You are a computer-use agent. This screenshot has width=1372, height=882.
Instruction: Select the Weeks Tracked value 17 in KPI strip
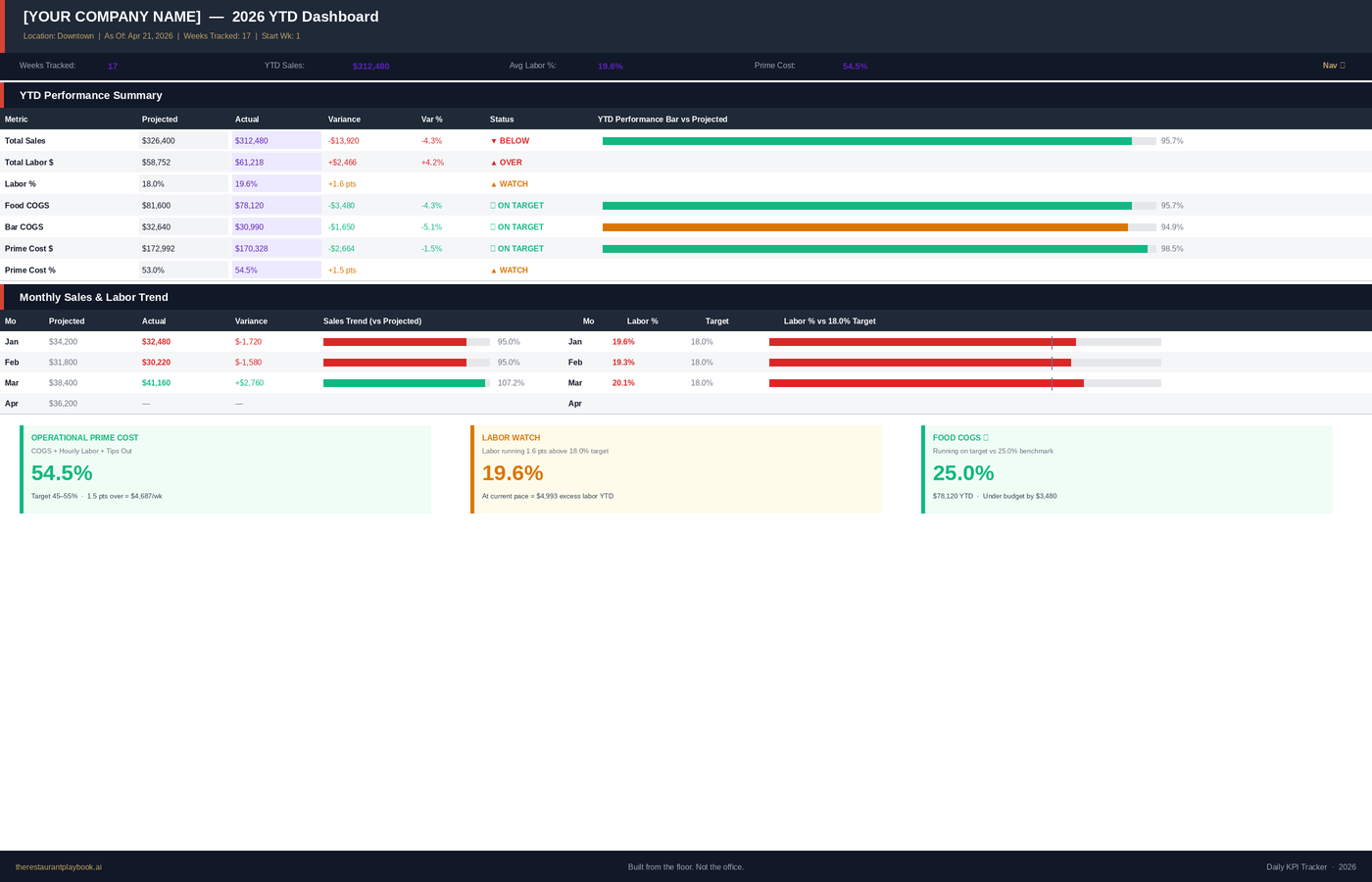[x=113, y=67]
